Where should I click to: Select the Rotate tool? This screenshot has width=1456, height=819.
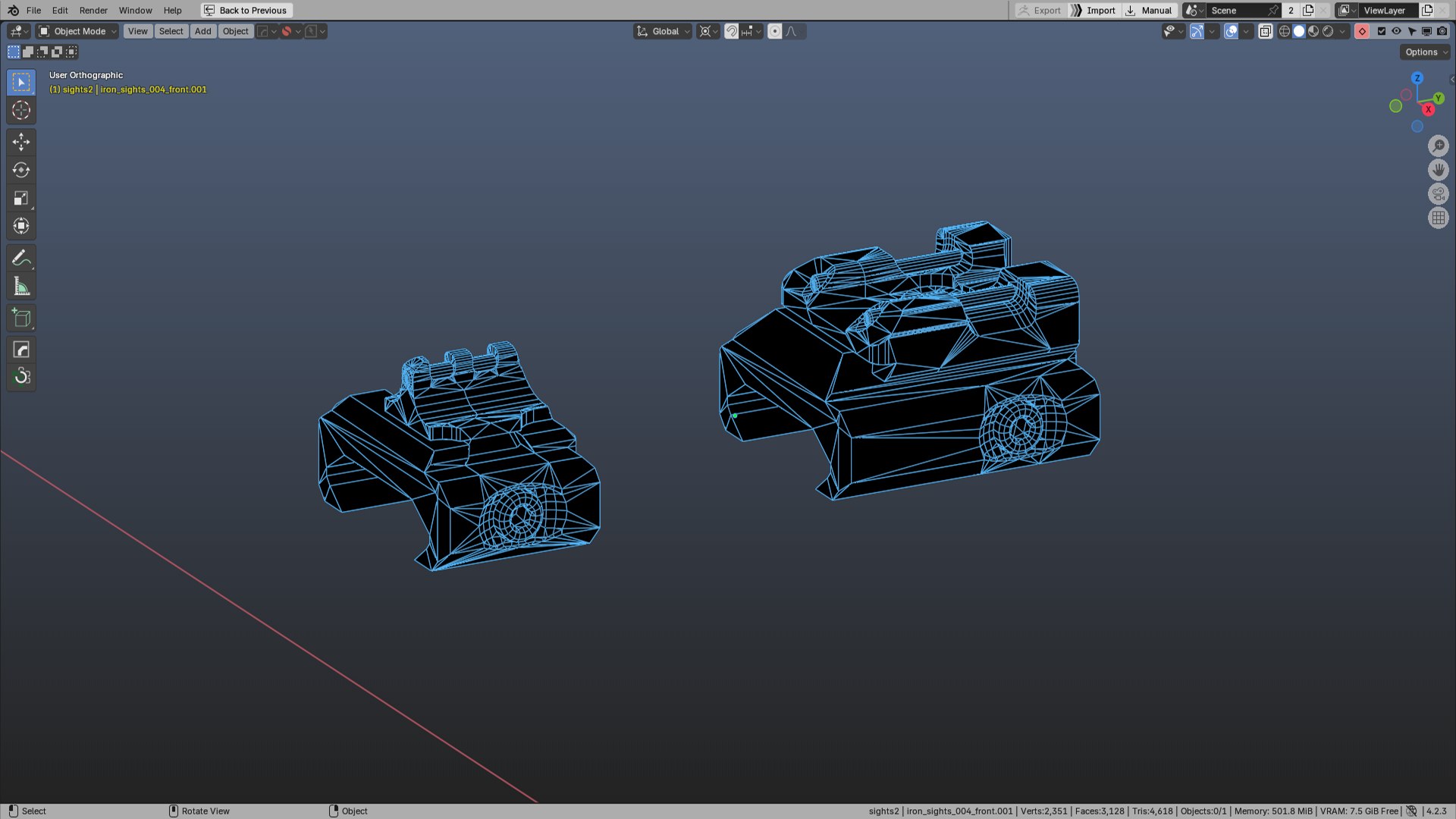pos(21,170)
